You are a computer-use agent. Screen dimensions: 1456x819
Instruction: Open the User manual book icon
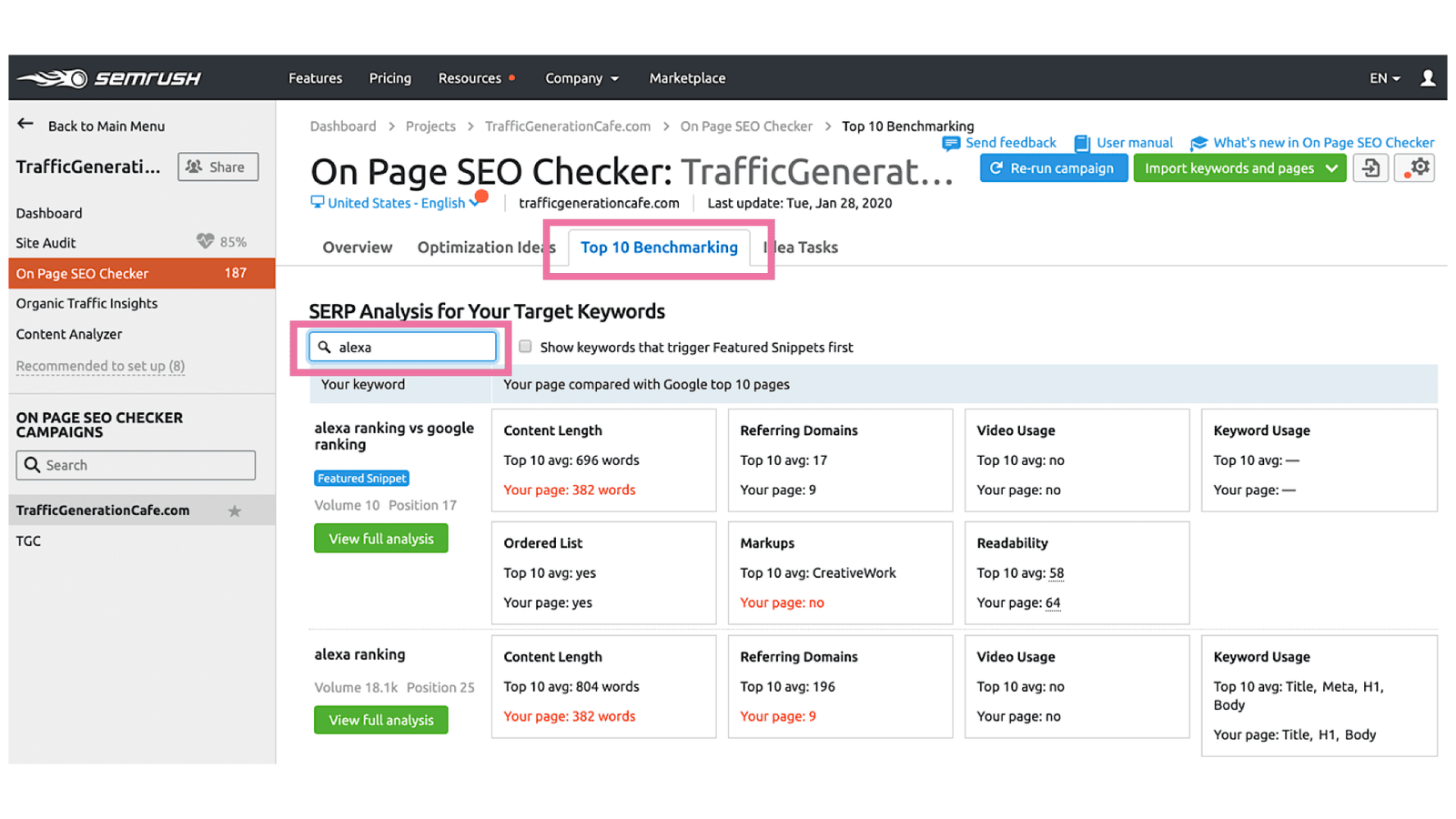1082,143
